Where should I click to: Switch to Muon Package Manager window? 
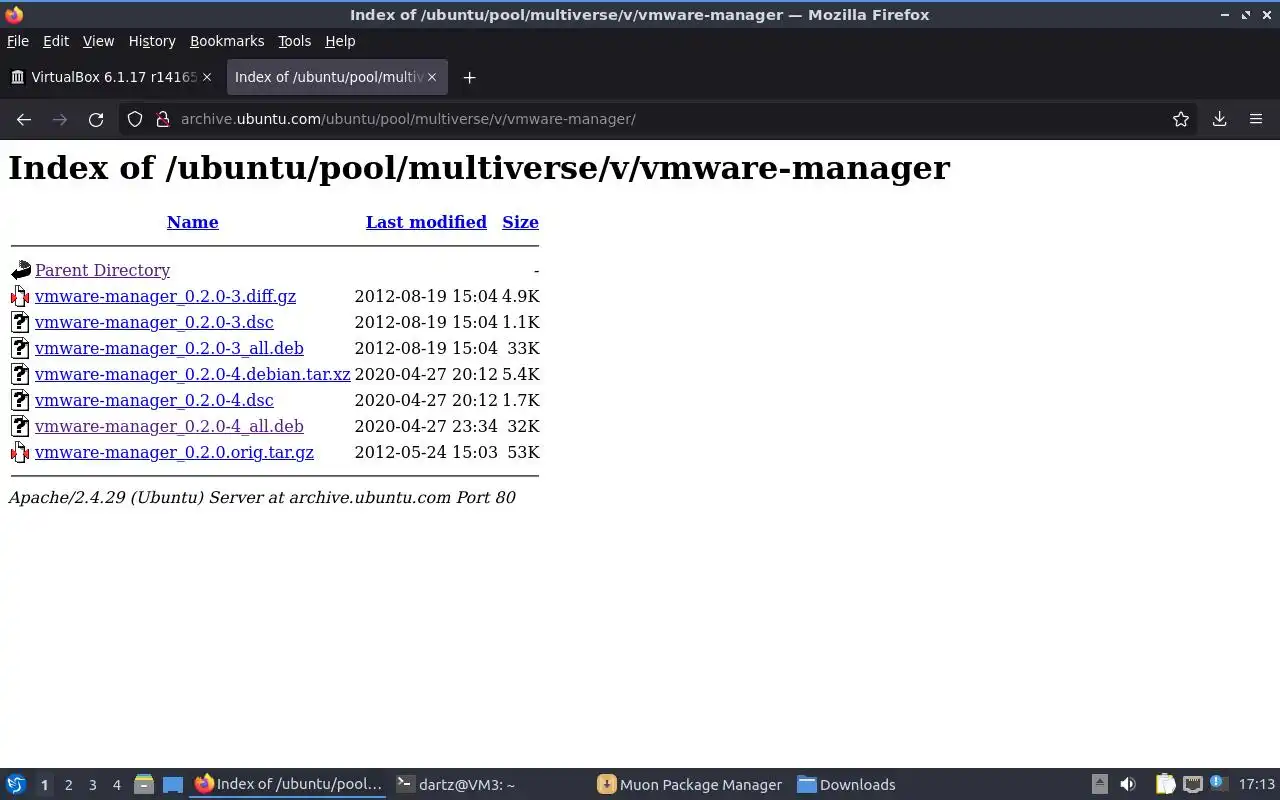(690, 785)
